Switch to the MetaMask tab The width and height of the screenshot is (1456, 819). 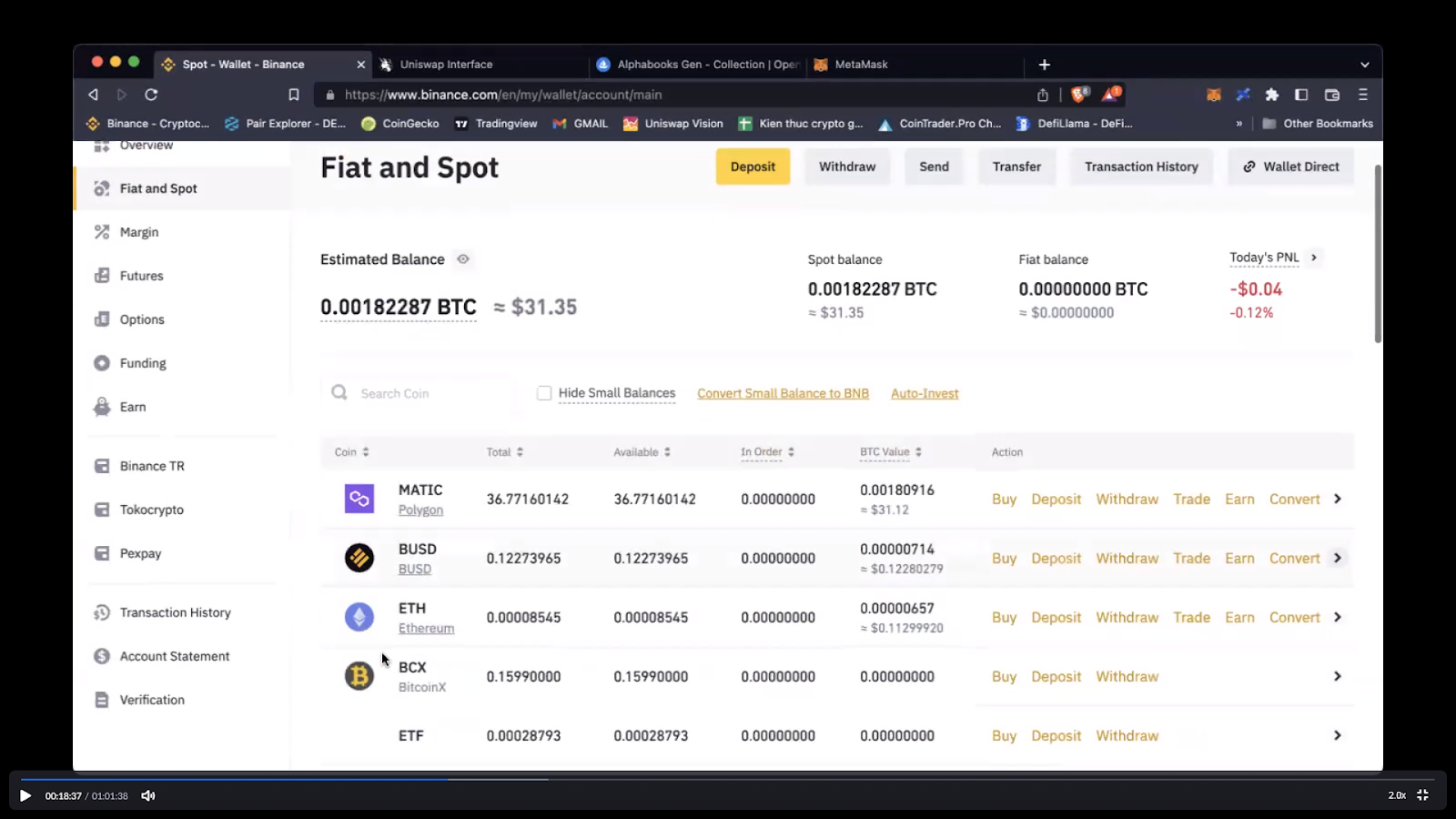pyautogui.click(x=915, y=65)
